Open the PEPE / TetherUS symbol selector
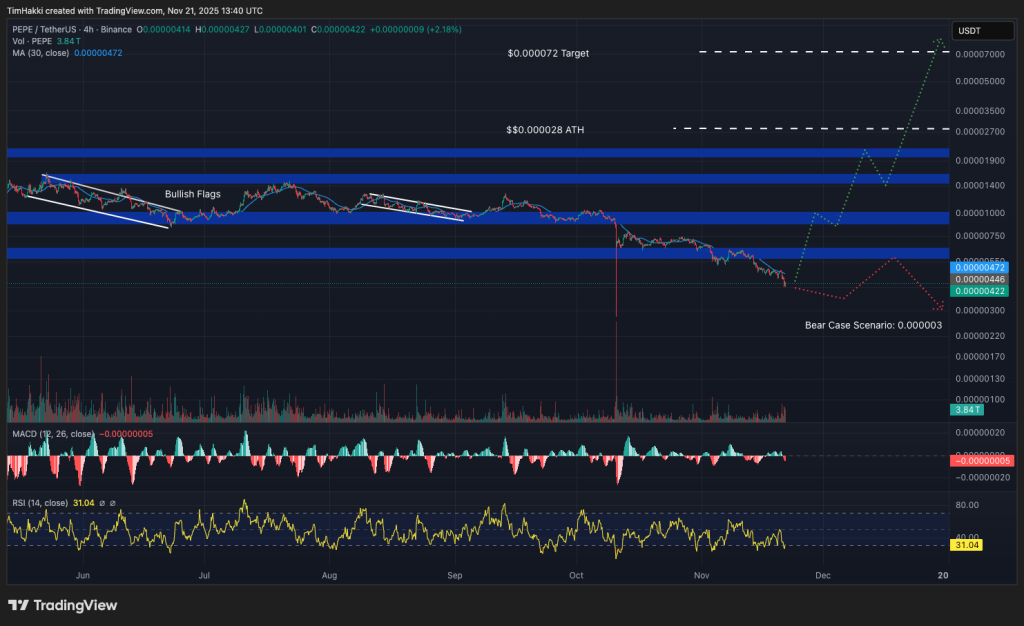The image size is (1024, 626). click(45, 29)
